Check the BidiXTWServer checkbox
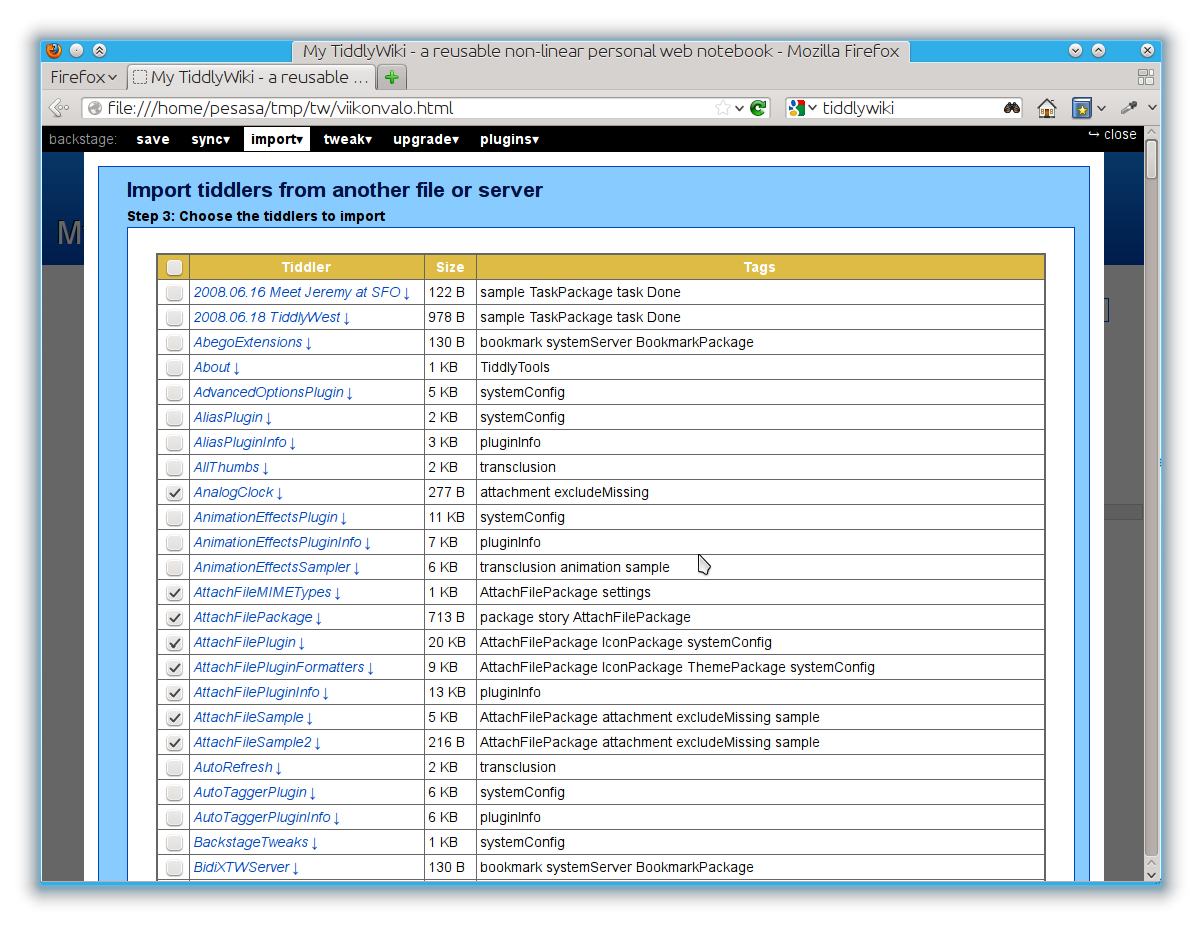Viewport: 1202px width, 925px height. pos(174,867)
